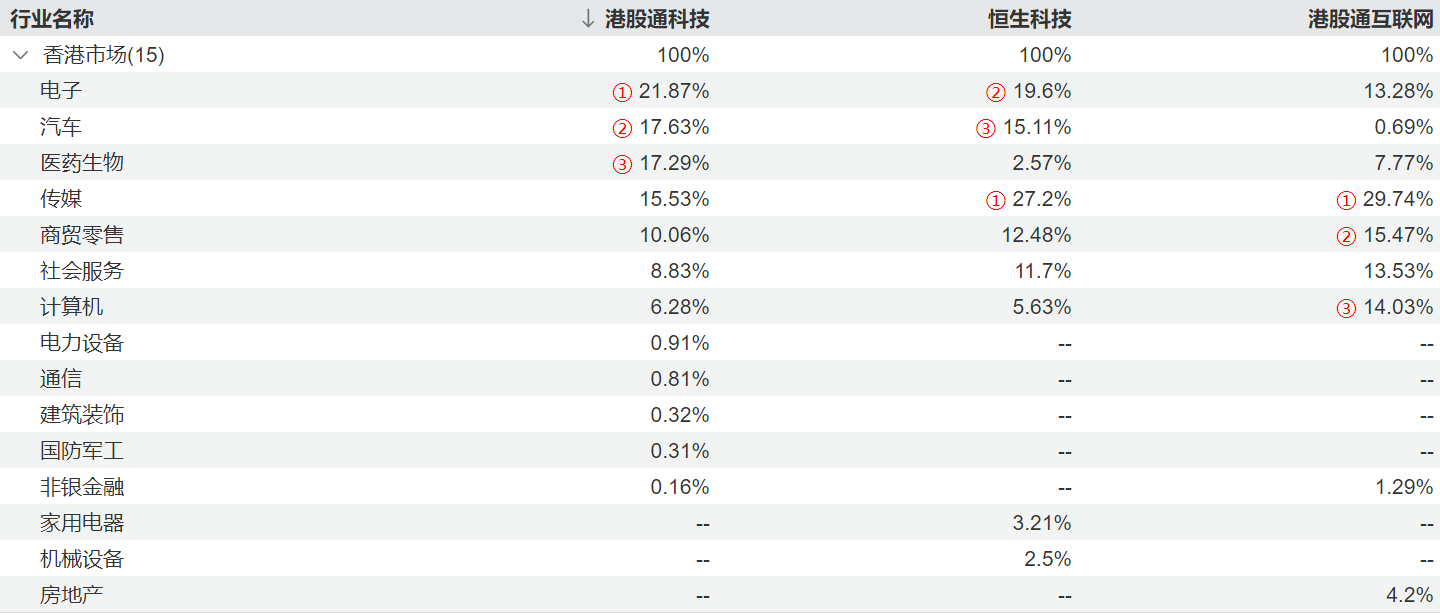
Task: Click the rank ① badge next to 27.2%
Action: pyautogui.click(x=995, y=200)
